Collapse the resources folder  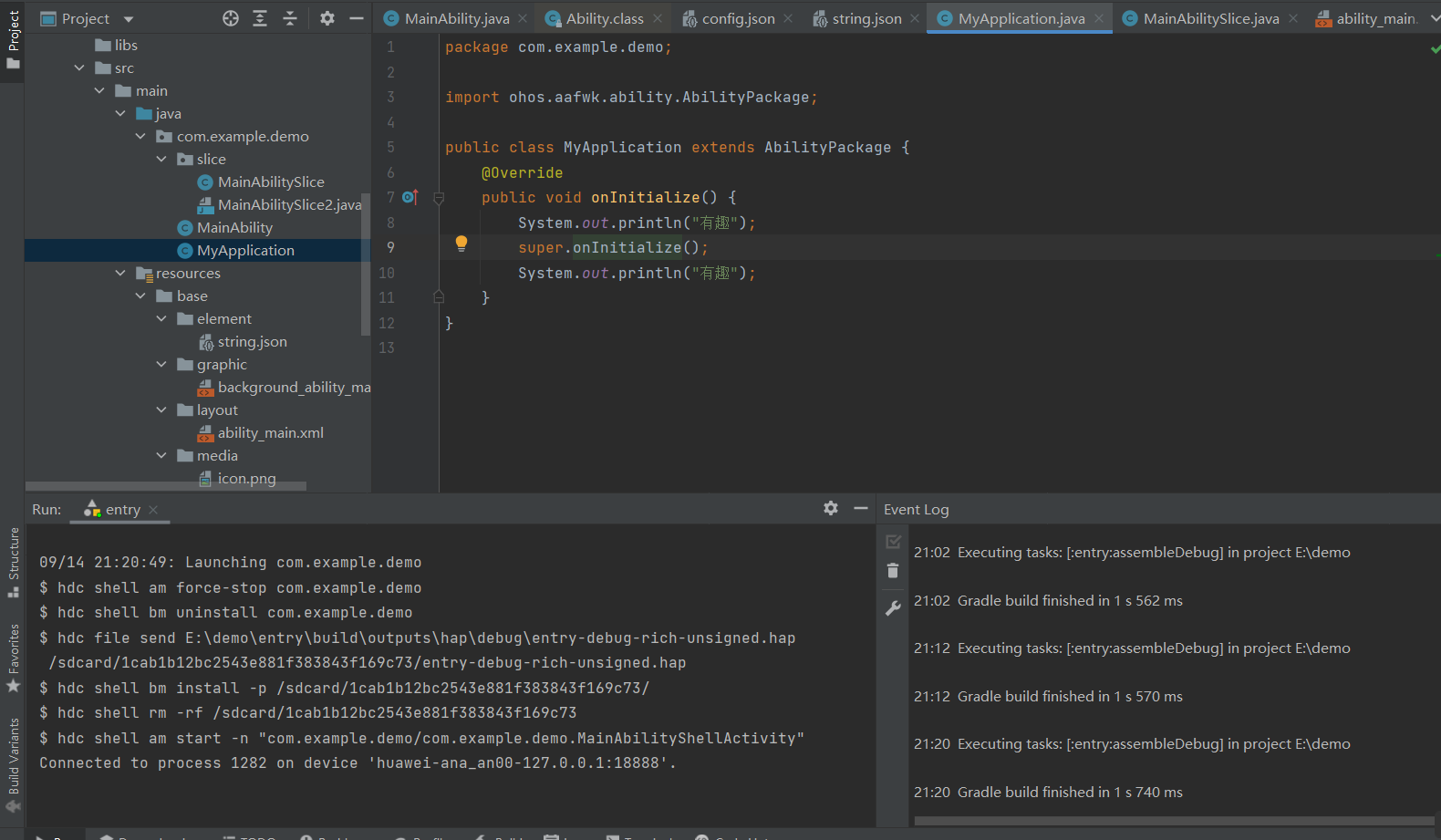pos(120,273)
